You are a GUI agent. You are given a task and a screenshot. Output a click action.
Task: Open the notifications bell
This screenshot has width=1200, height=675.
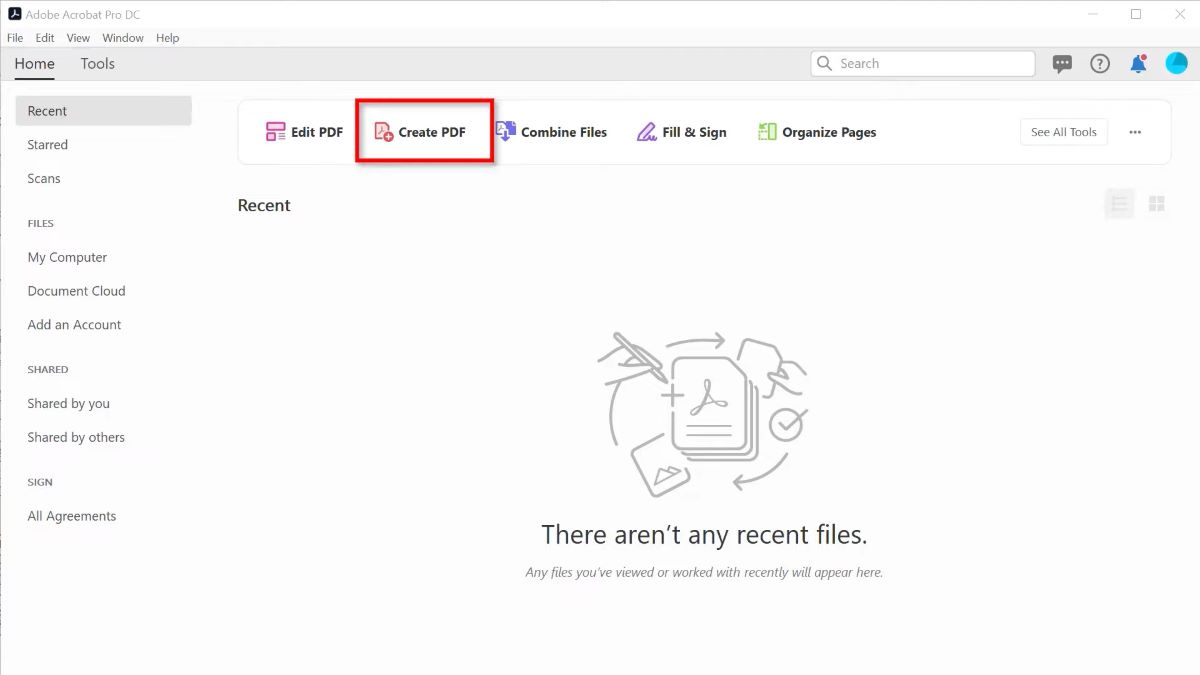1138,63
